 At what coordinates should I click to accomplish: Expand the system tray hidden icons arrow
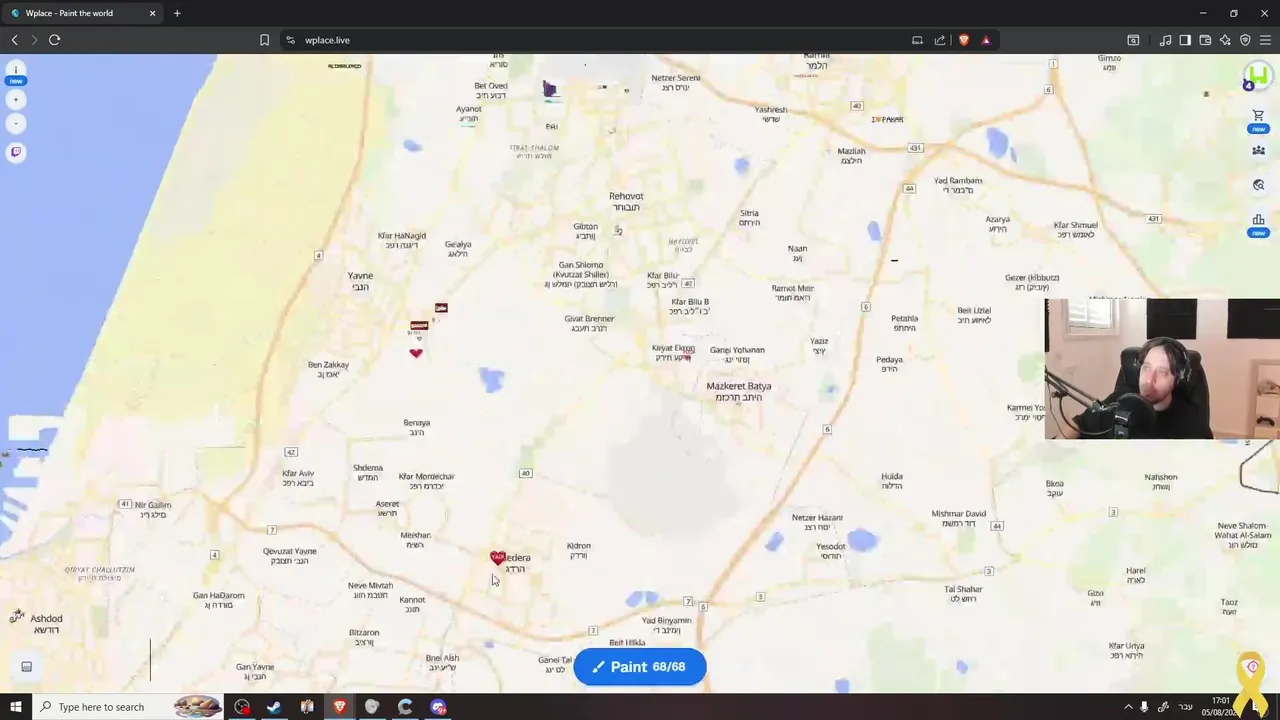(x=1128, y=707)
